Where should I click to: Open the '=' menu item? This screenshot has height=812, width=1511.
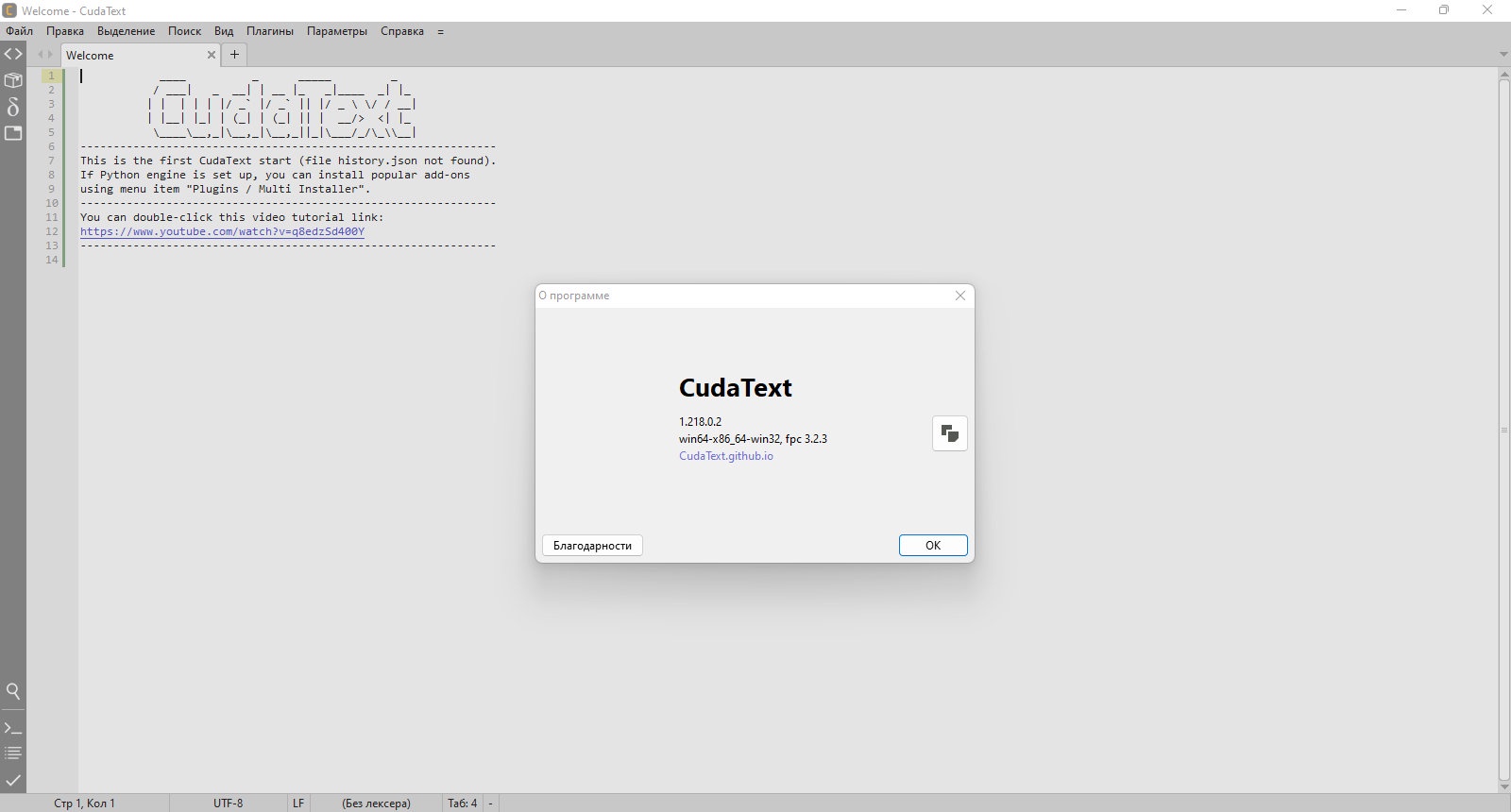point(440,31)
